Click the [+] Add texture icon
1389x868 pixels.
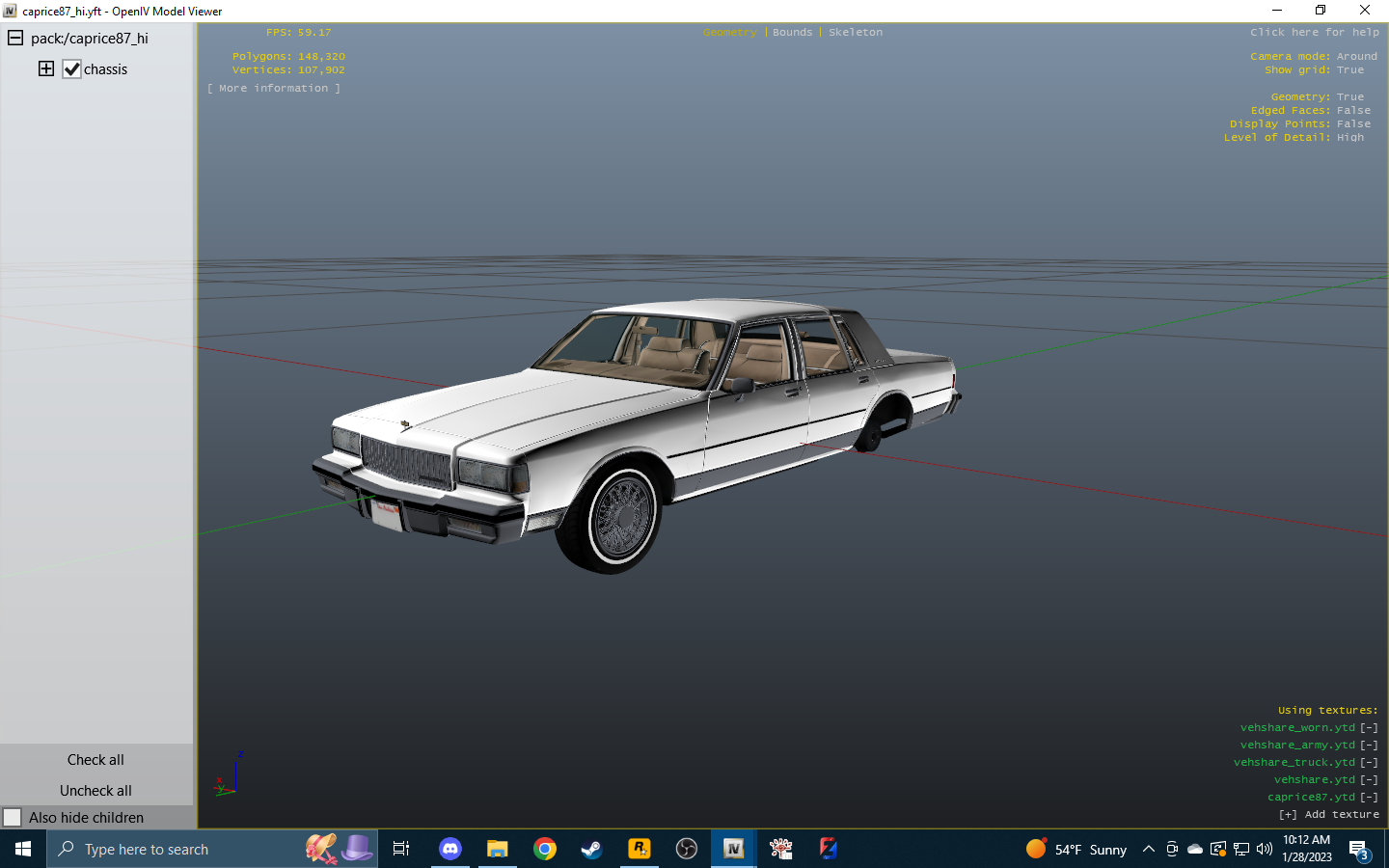[x=1289, y=814]
